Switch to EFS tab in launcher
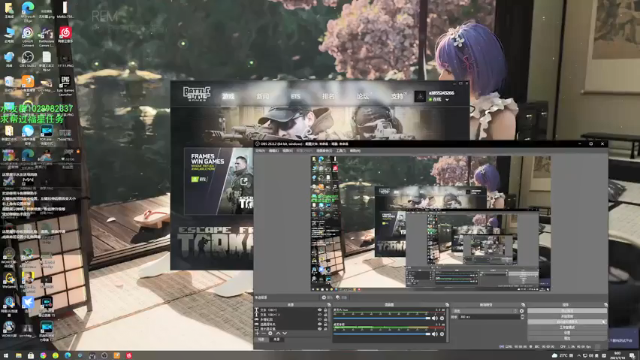 click(x=296, y=96)
